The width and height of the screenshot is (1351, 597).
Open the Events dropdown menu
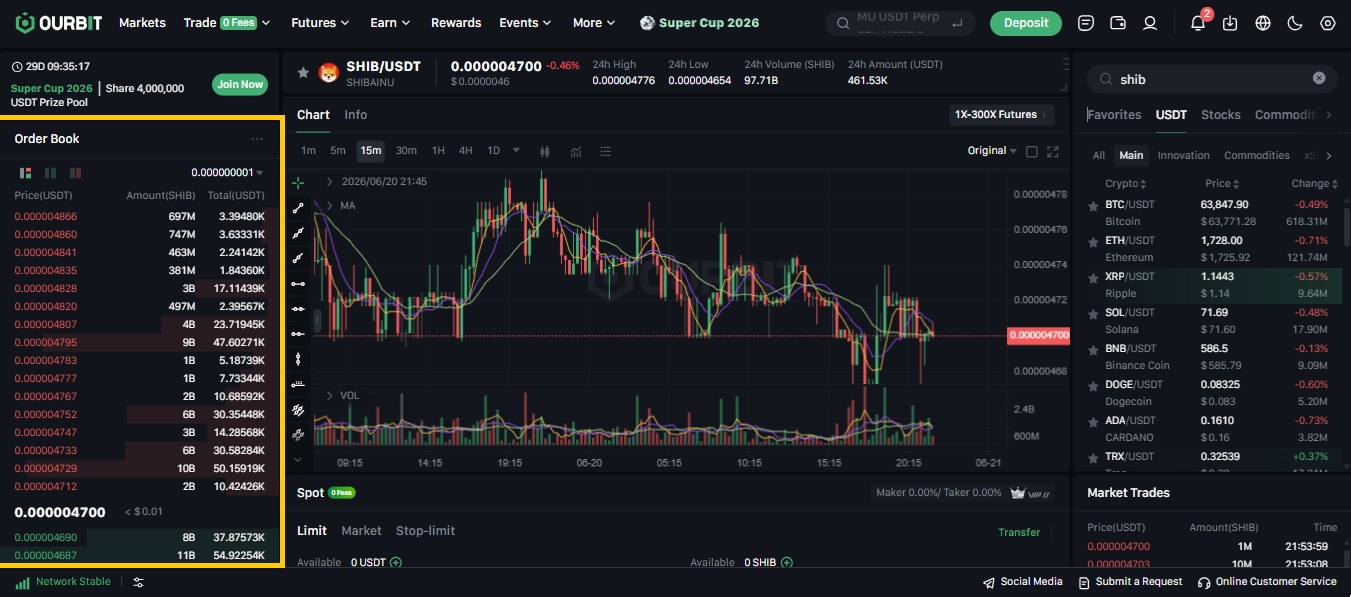coord(525,22)
